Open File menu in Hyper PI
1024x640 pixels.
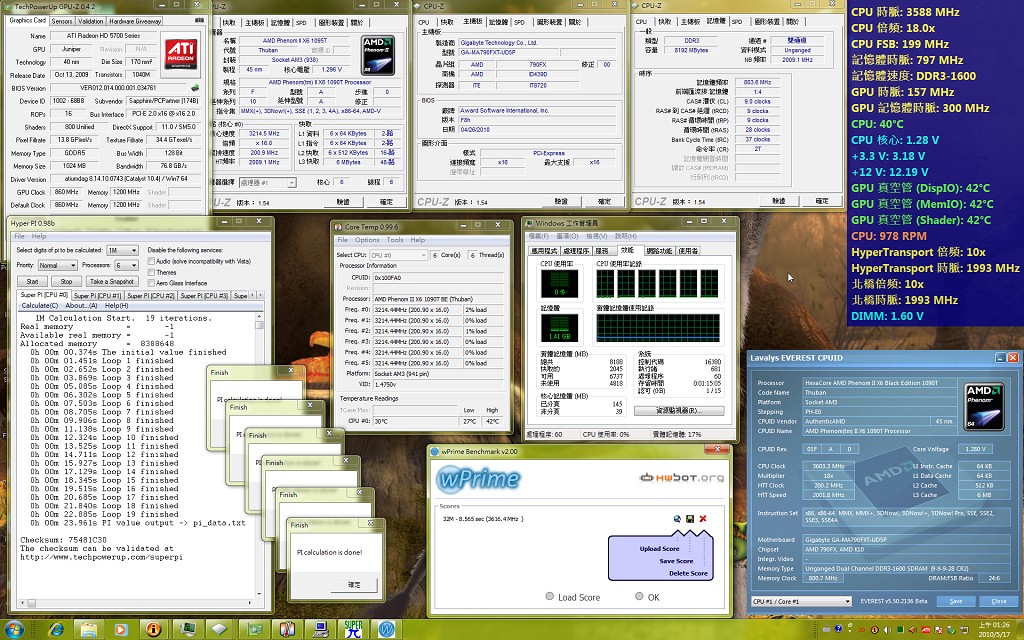tap(20, 236)
